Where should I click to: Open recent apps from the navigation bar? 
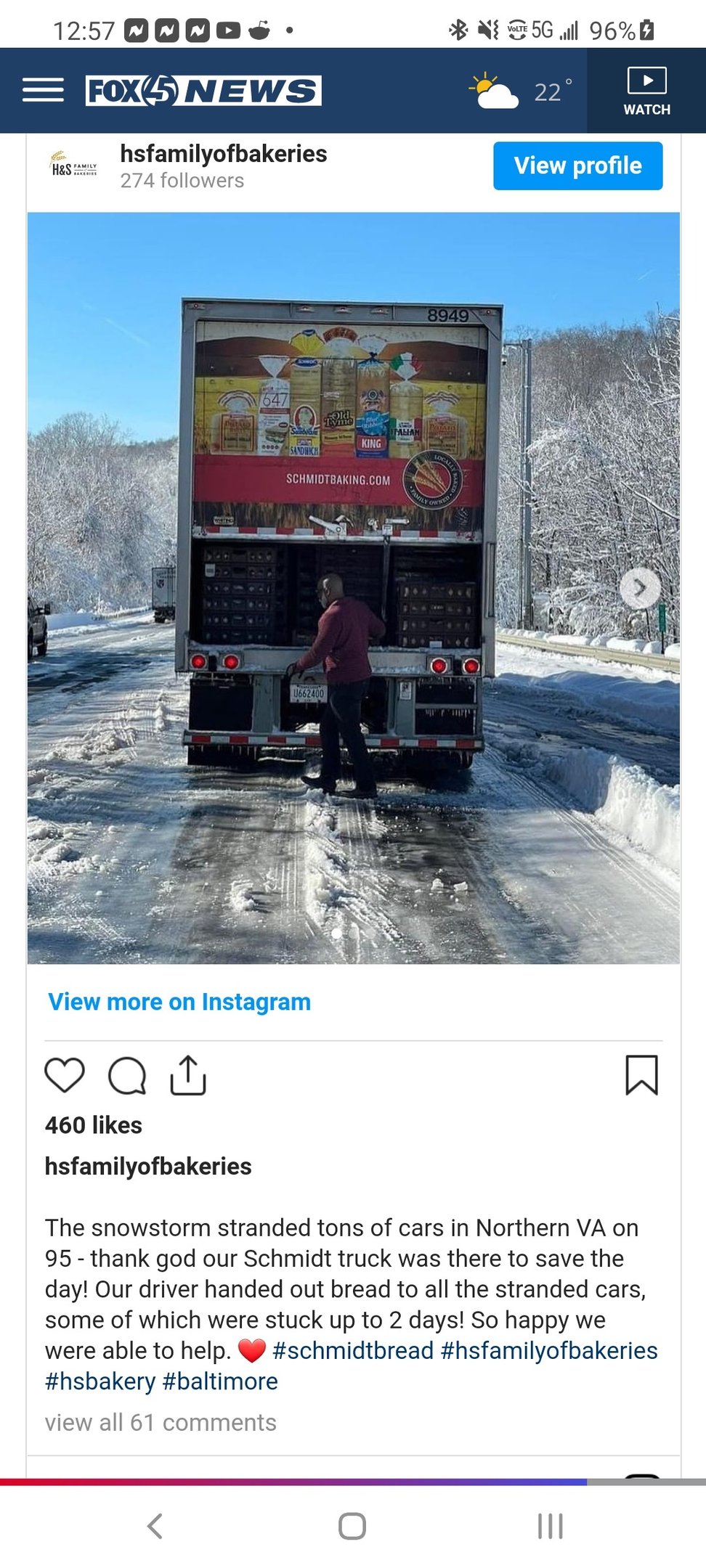click(550, 1526)
